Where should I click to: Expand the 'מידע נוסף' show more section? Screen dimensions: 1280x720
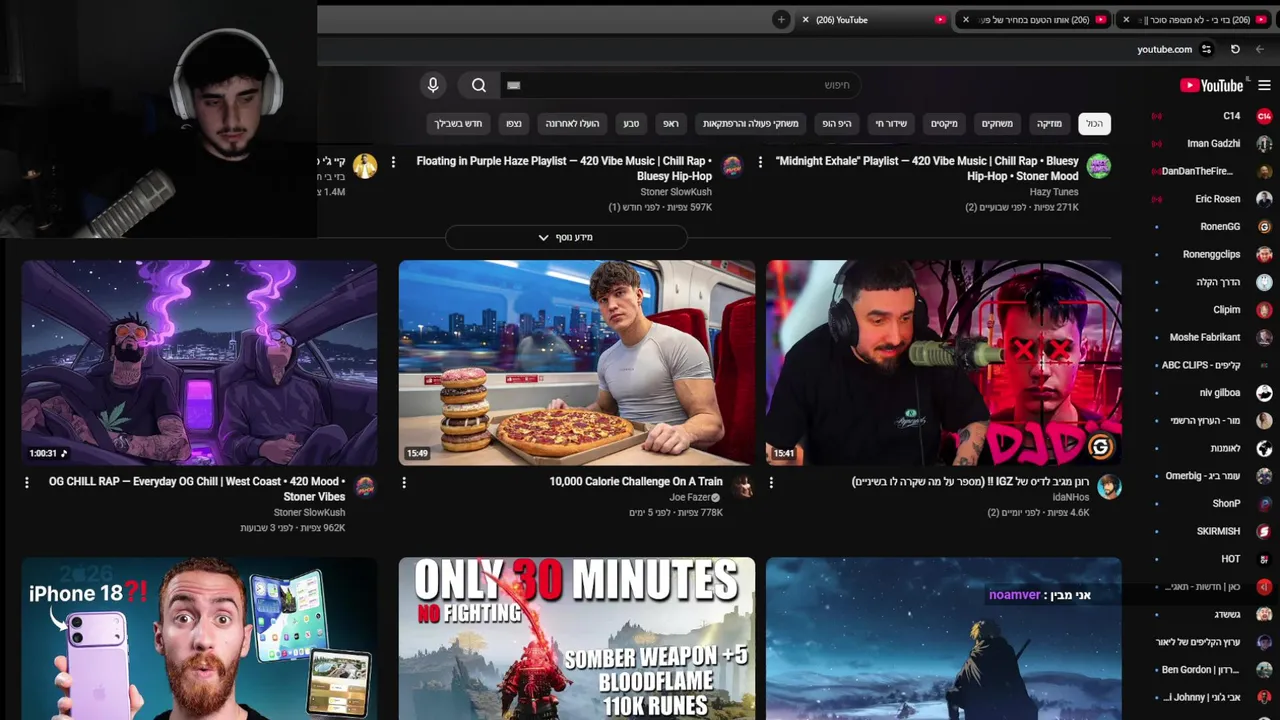(566, 237)
